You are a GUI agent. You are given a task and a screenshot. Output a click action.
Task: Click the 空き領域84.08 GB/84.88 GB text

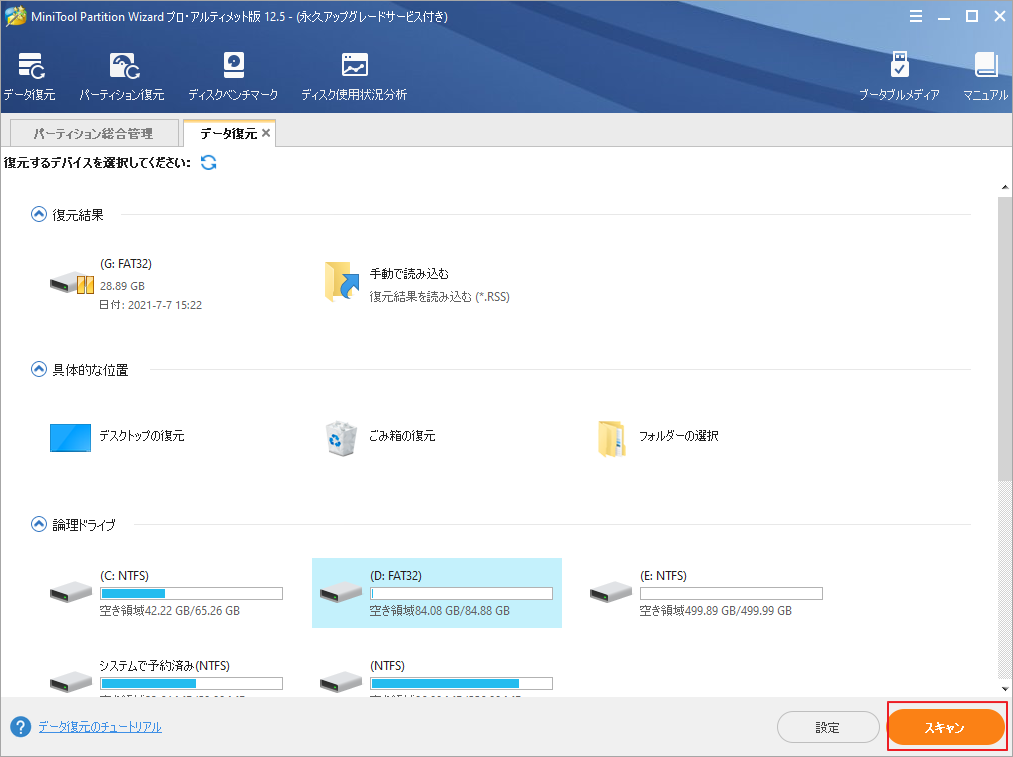[440, 610]
